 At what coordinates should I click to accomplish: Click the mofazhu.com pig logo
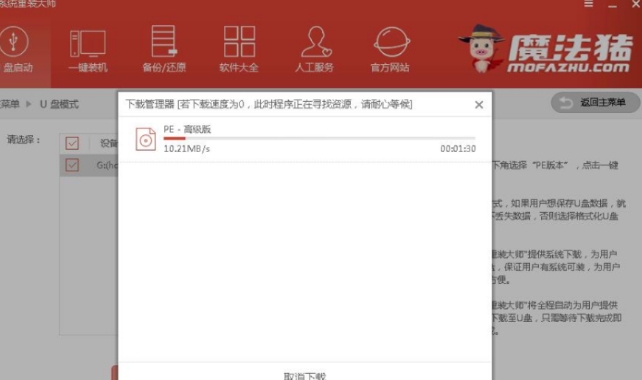(x=545, y=49)
